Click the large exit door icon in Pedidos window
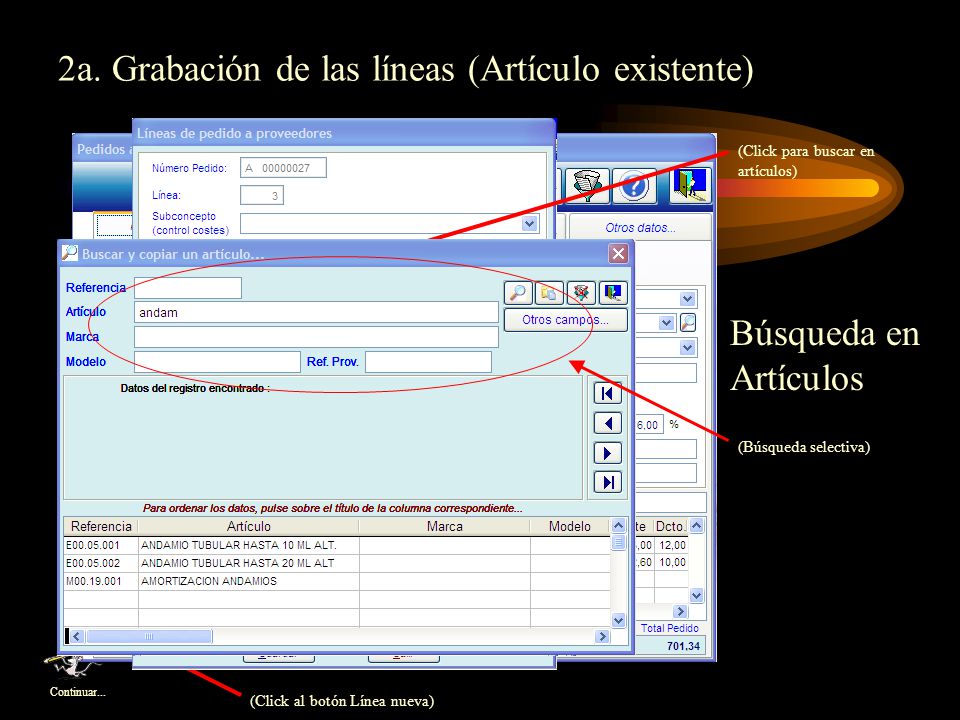This screenshot has height=720, width=960. tap(690, 186)
